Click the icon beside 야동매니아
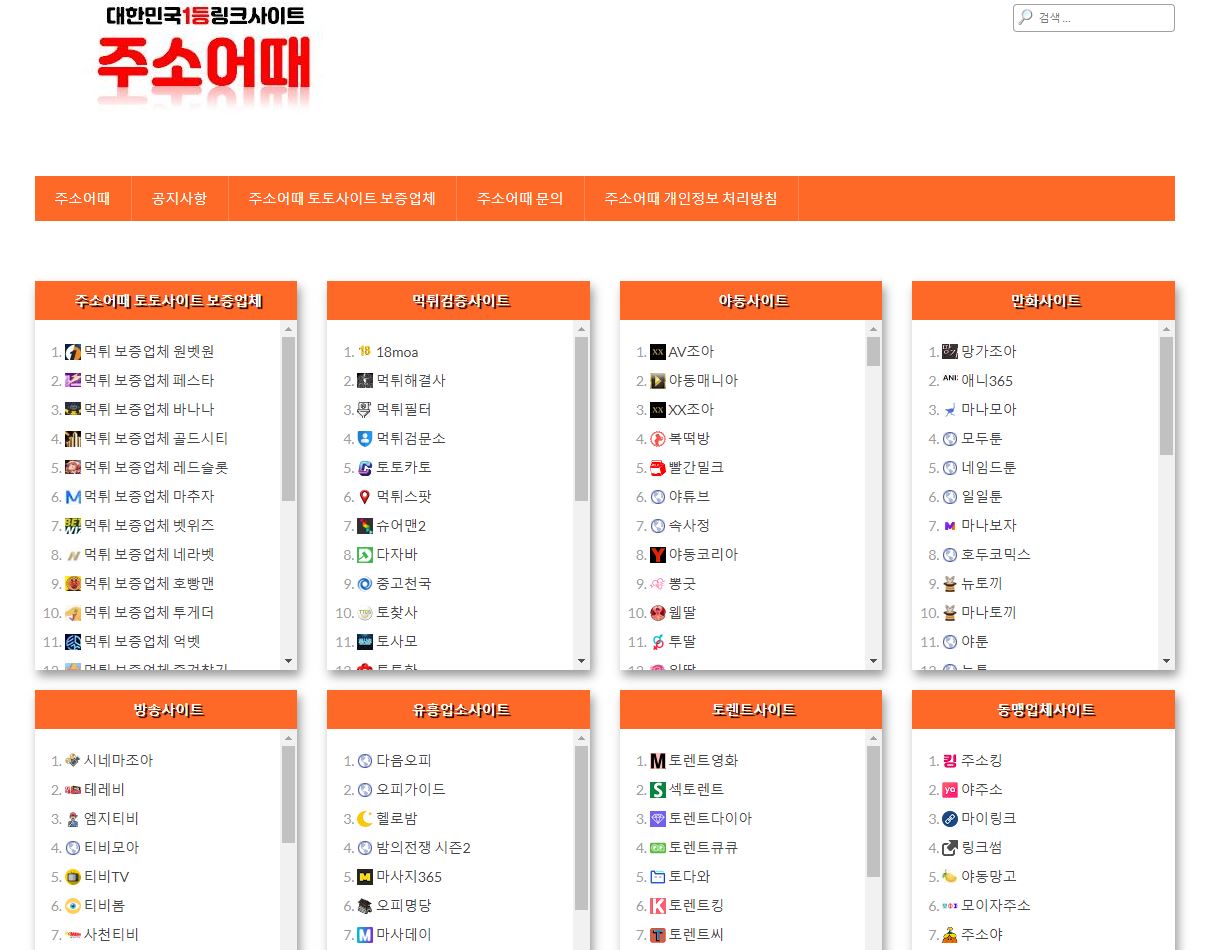 click(658, 381)
